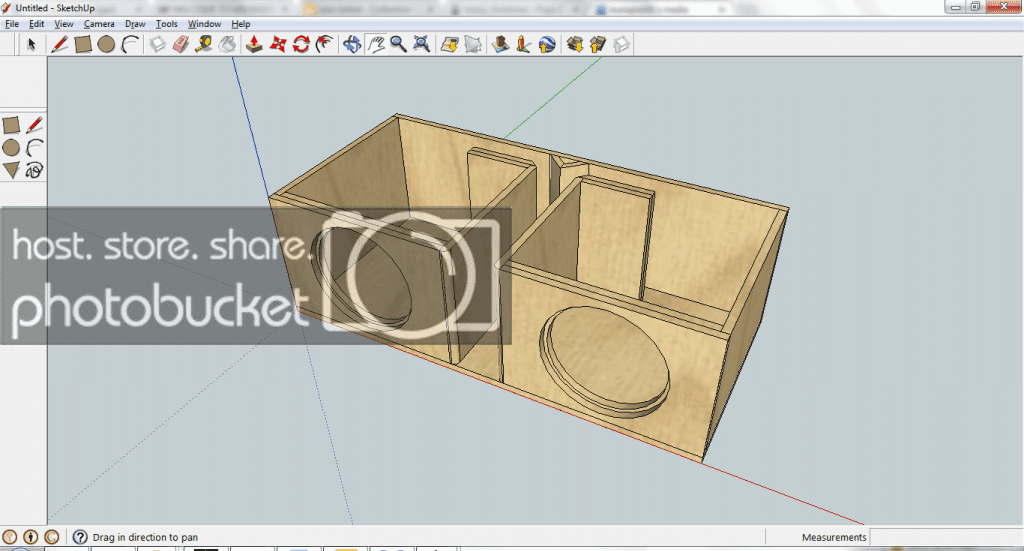
Task: Click into the Measurements input box
Action: click(946, 537)
